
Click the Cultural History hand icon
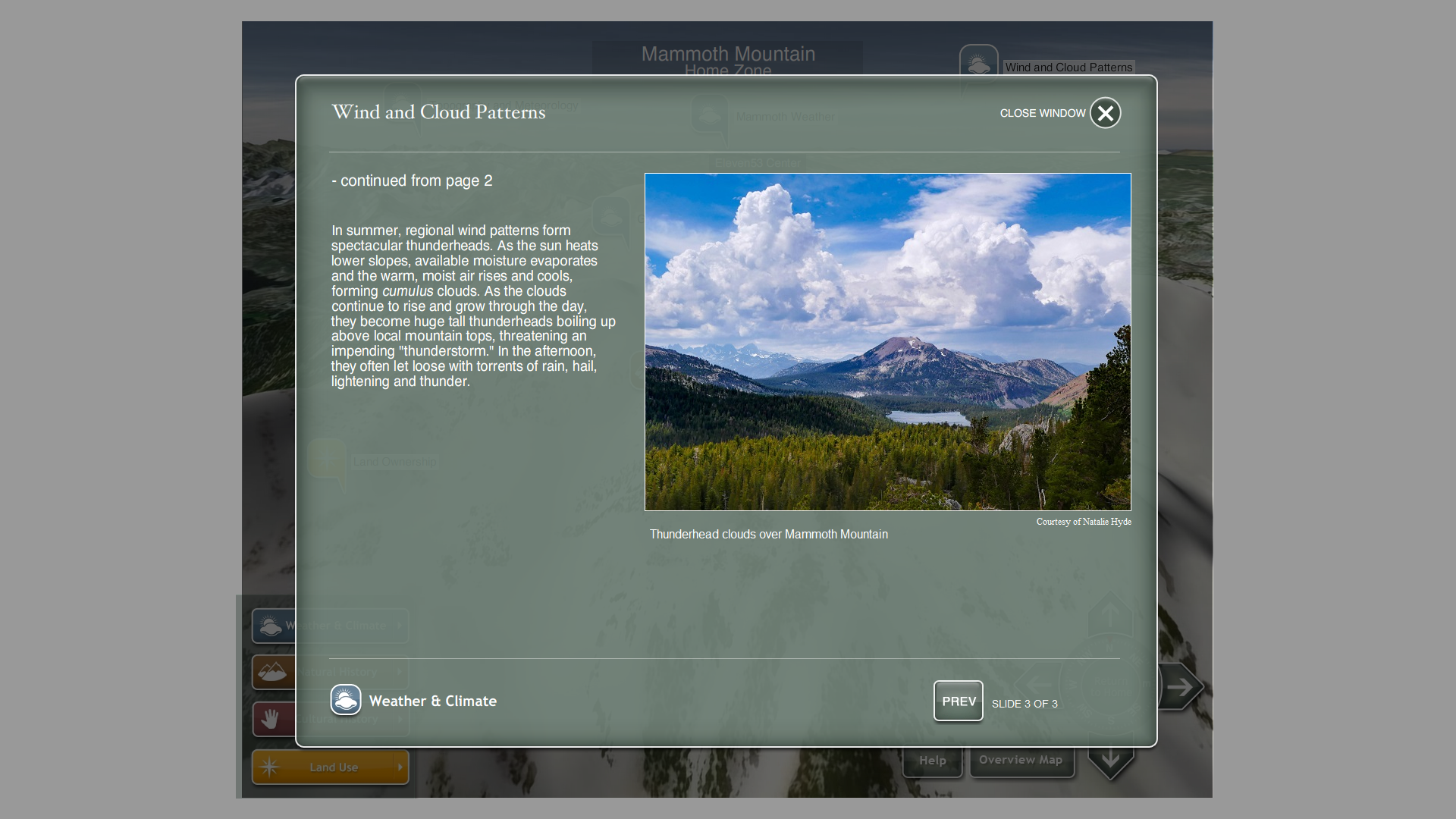pos(271,718)
